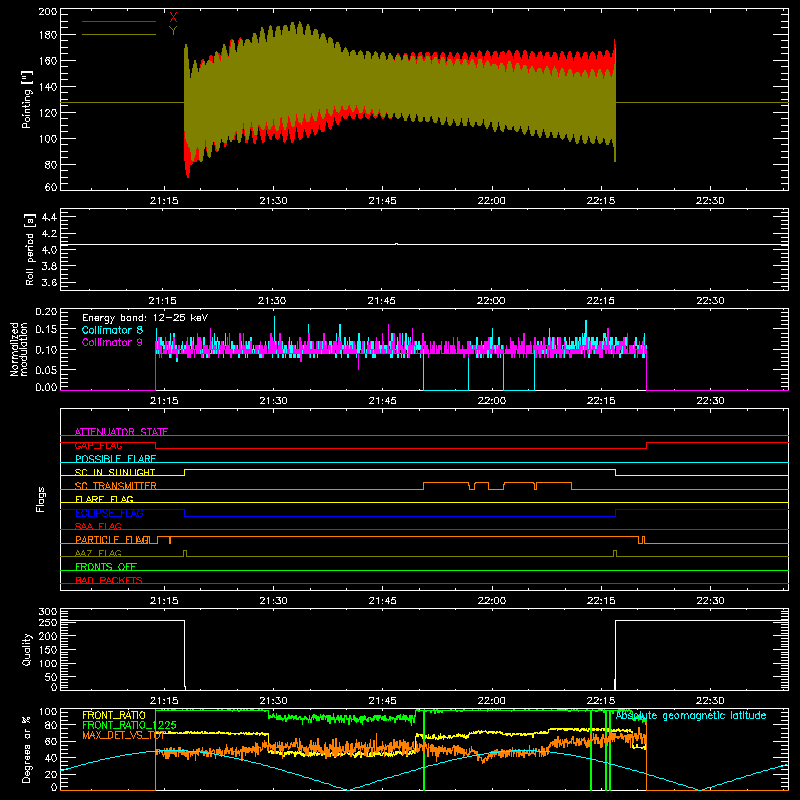800x800 pixels.
Task: Click the Flags axis title
Action: coord(41,499)
